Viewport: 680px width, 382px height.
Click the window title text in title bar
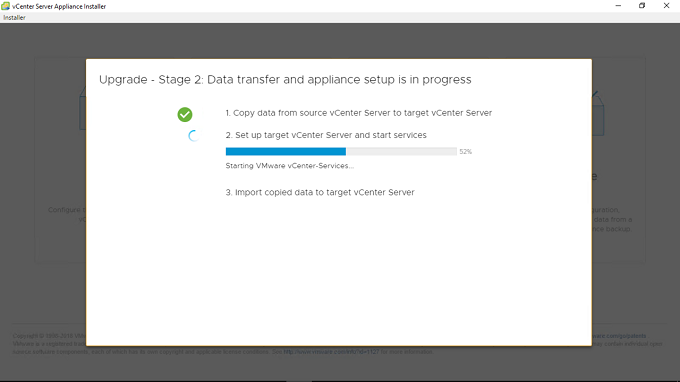[59, 7]
